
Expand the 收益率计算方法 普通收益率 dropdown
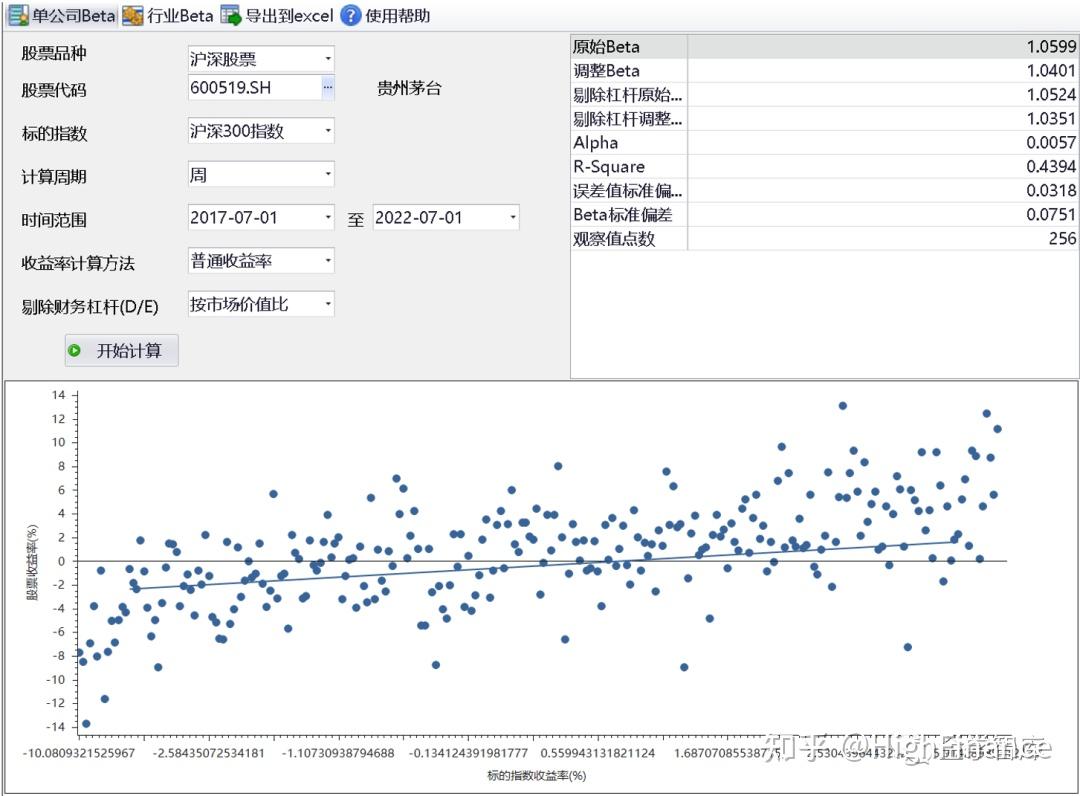tap(328, 261)
